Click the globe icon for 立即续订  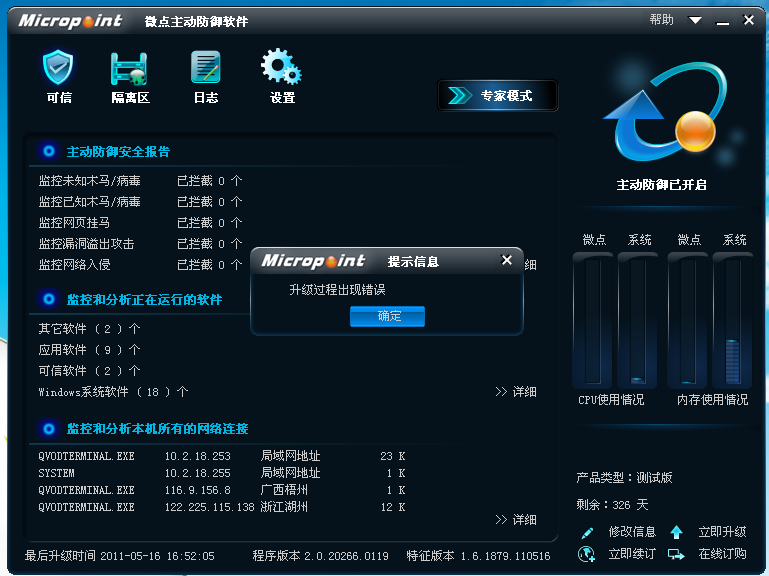[x=587, y=554]
